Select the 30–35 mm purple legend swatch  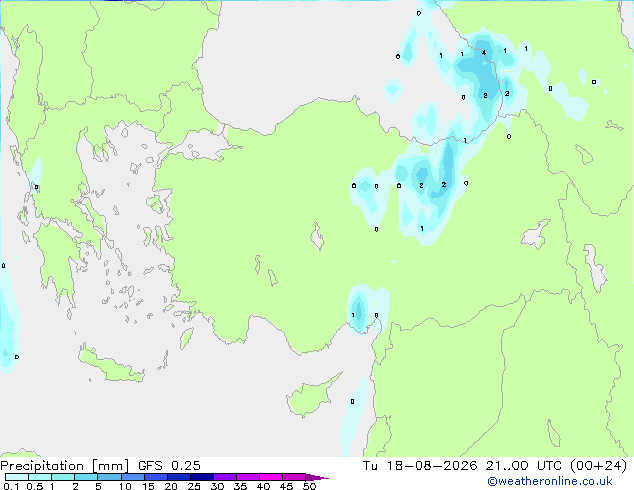(x=225, y=477)
